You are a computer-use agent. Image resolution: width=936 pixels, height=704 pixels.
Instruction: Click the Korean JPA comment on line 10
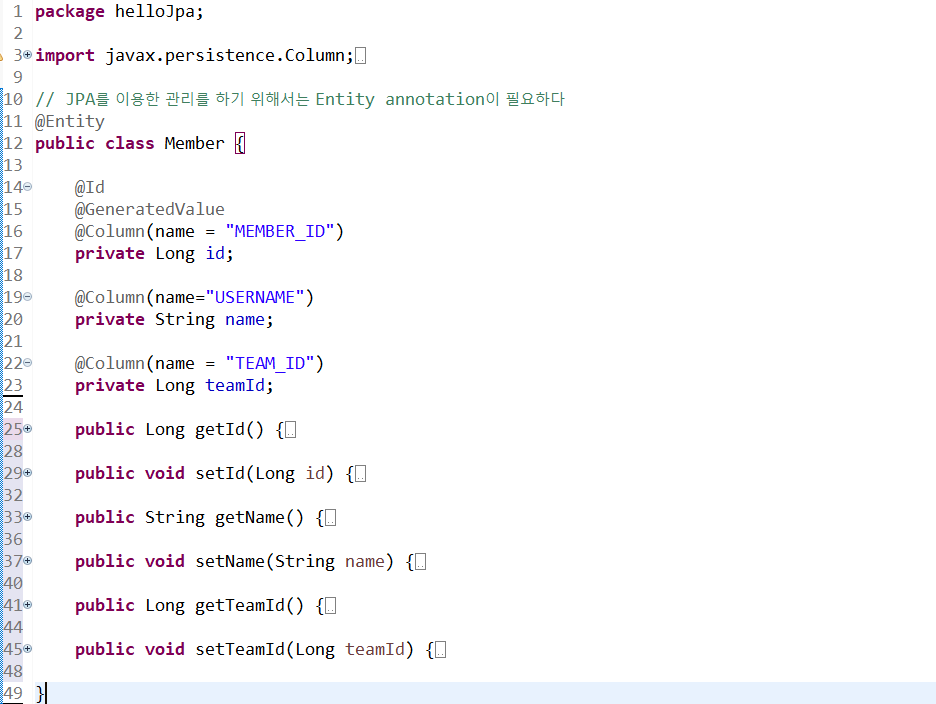coord(300,99)
